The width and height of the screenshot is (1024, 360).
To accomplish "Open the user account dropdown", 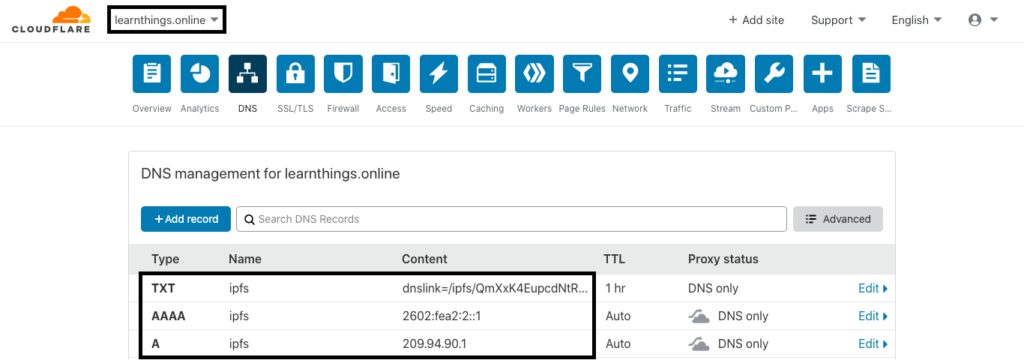I will [x=983, y=20].
